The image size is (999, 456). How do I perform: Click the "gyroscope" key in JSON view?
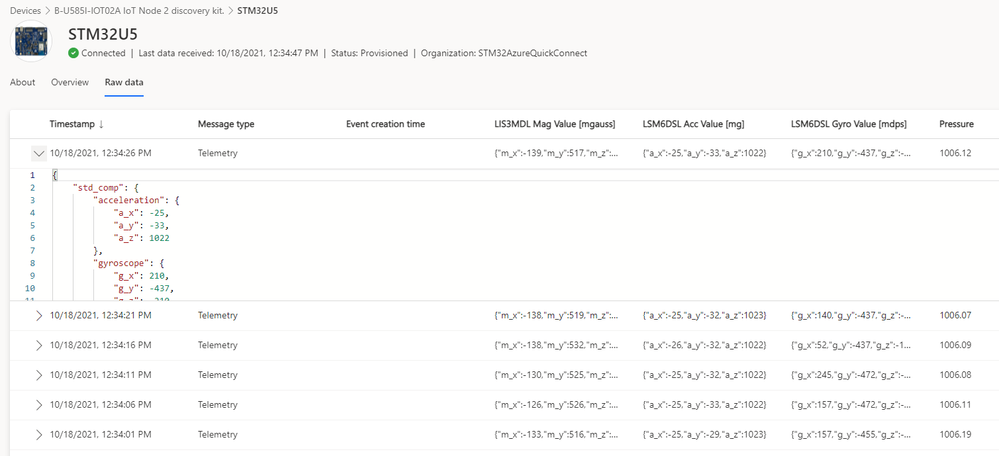120,262
